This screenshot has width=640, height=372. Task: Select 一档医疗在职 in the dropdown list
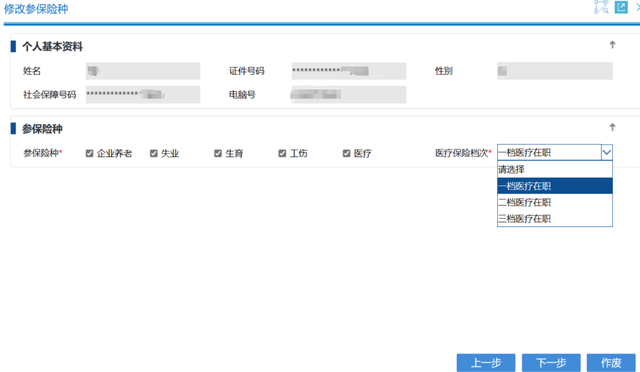coord(555,186)
